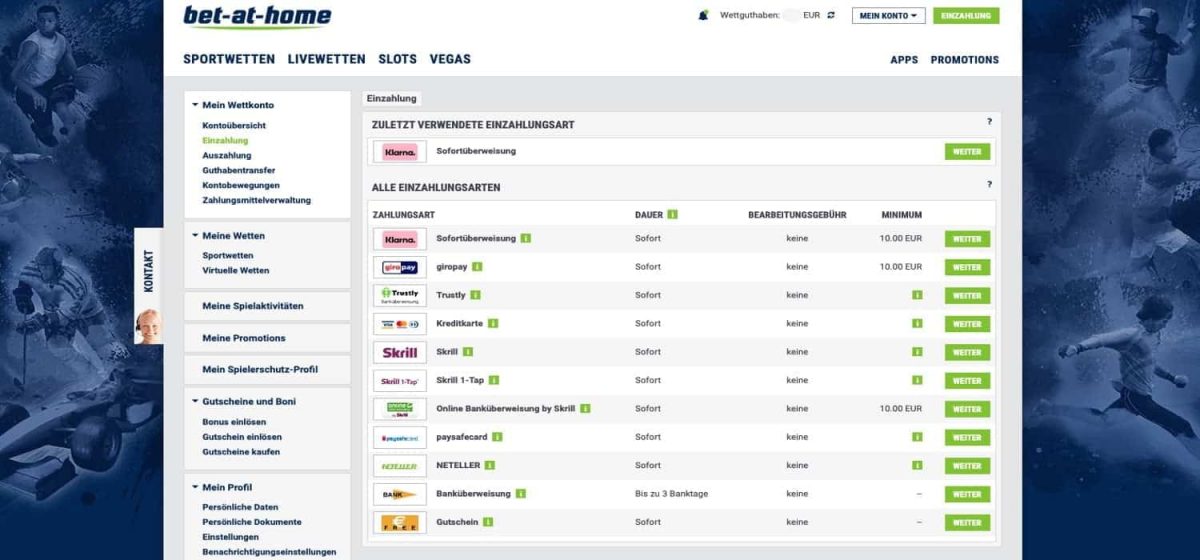Click the Skrill 1-Tap logo

point(400,381)
